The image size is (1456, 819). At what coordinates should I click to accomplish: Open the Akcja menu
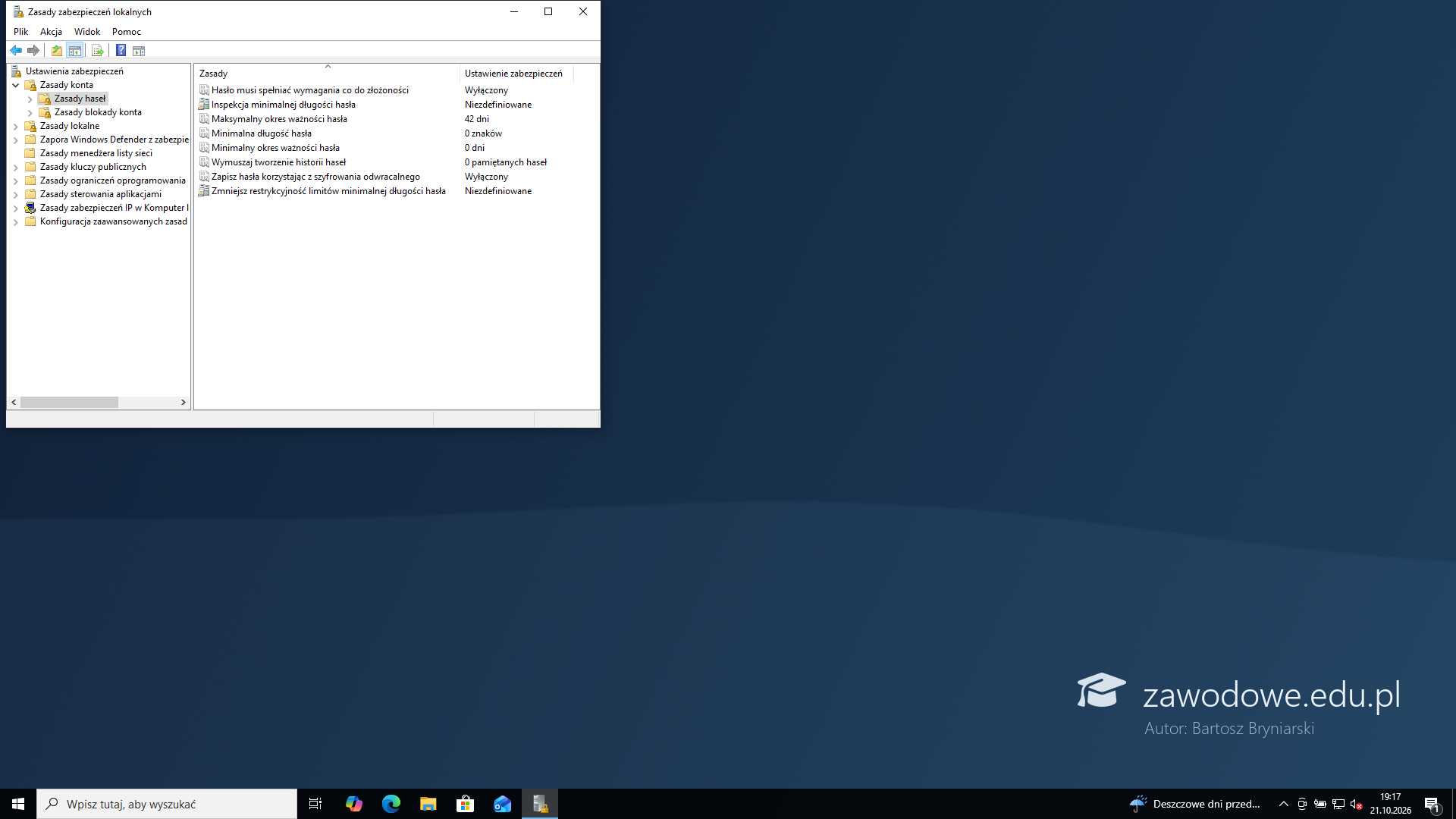pyautogui.click(x=51, y=32)
